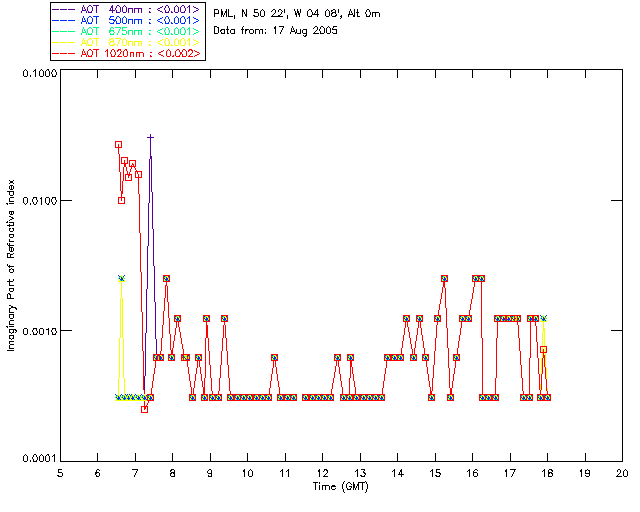Screen dimensions: 640x512
Task: Click the x-axis tick label 19
Action: click(585, 473)
